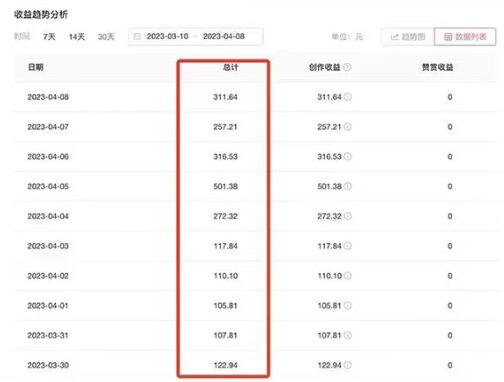Select the 2023-04-03 date cell
Image resolution: width=504 pixels, height=382 pixels.
[48, 246]
